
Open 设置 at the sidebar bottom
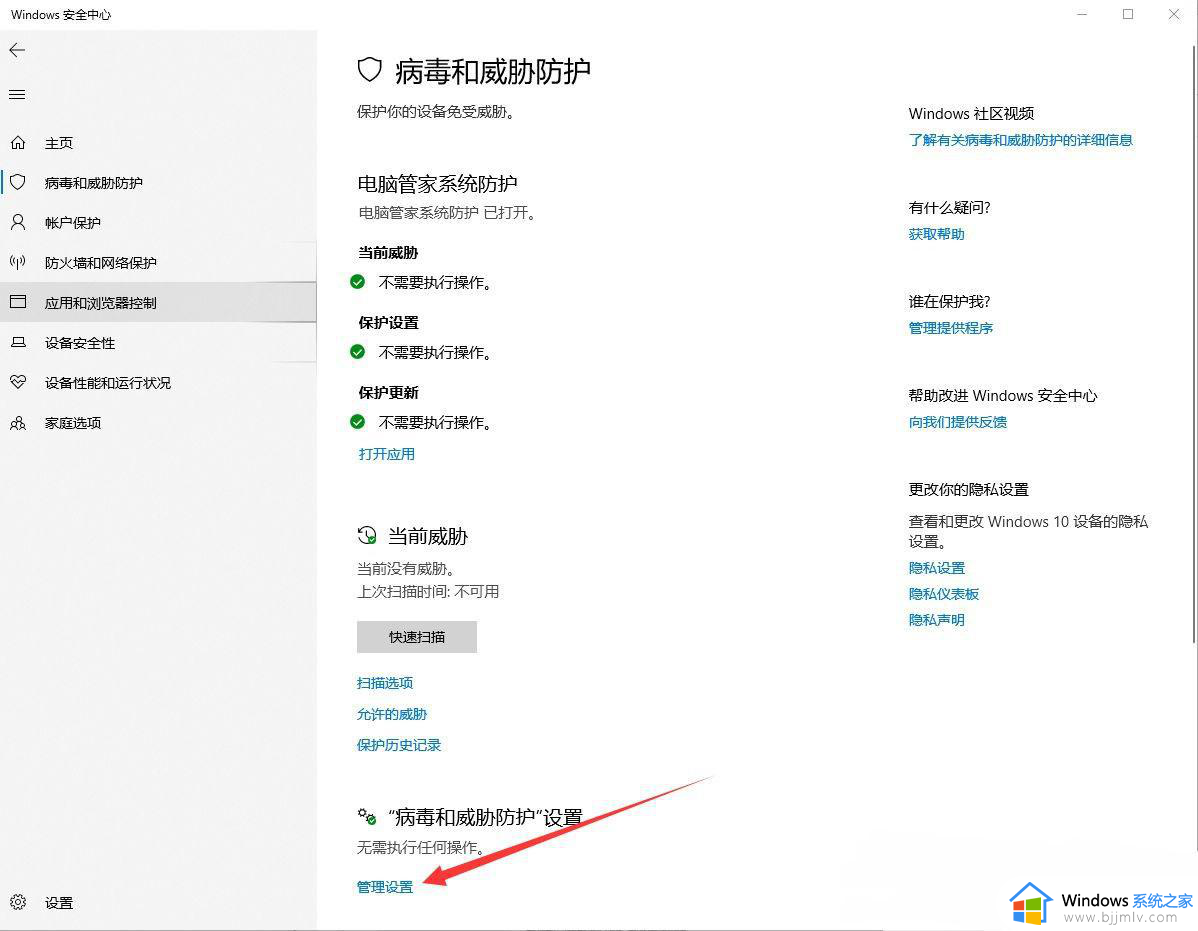158,902
